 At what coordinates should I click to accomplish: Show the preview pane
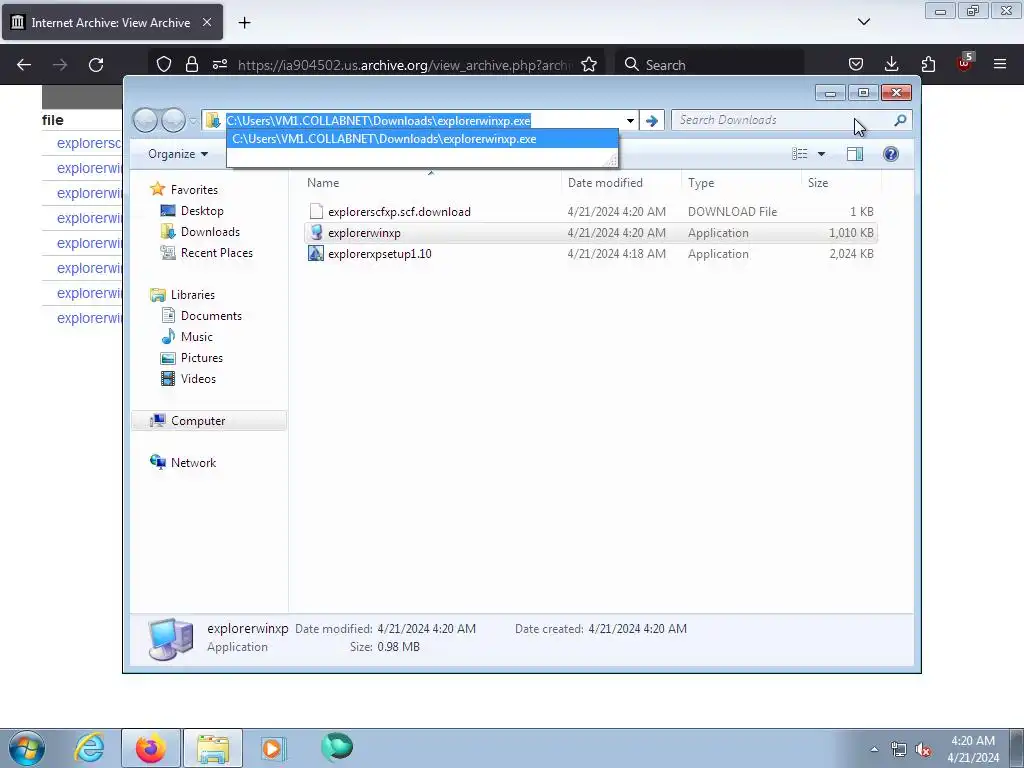coord(855,154)
